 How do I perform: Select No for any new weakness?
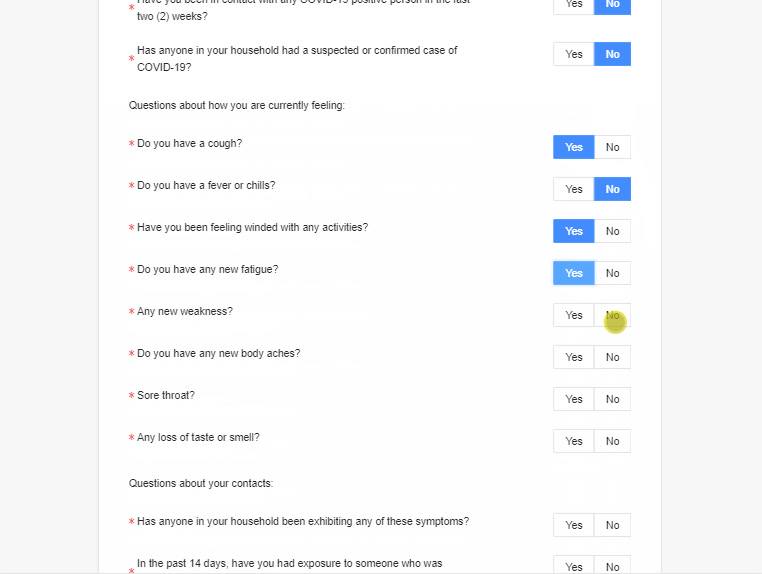tap(612, 315)
